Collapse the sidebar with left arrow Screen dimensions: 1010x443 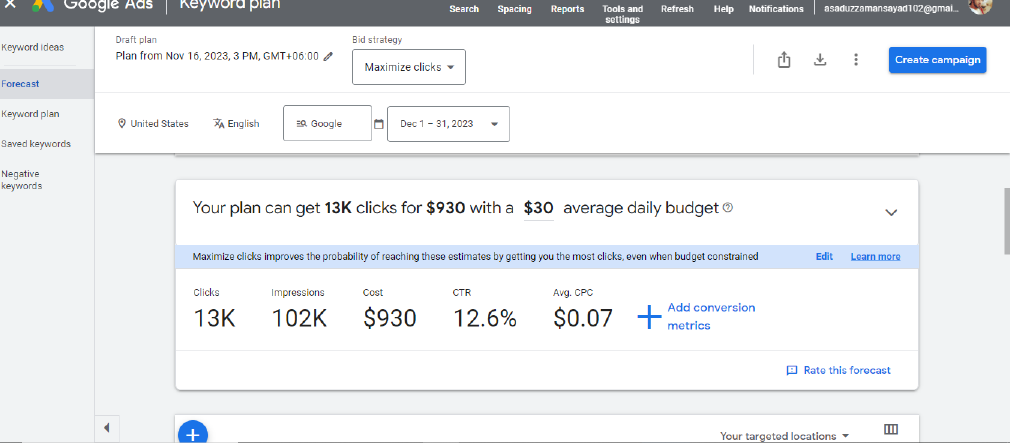pos(107,428)
